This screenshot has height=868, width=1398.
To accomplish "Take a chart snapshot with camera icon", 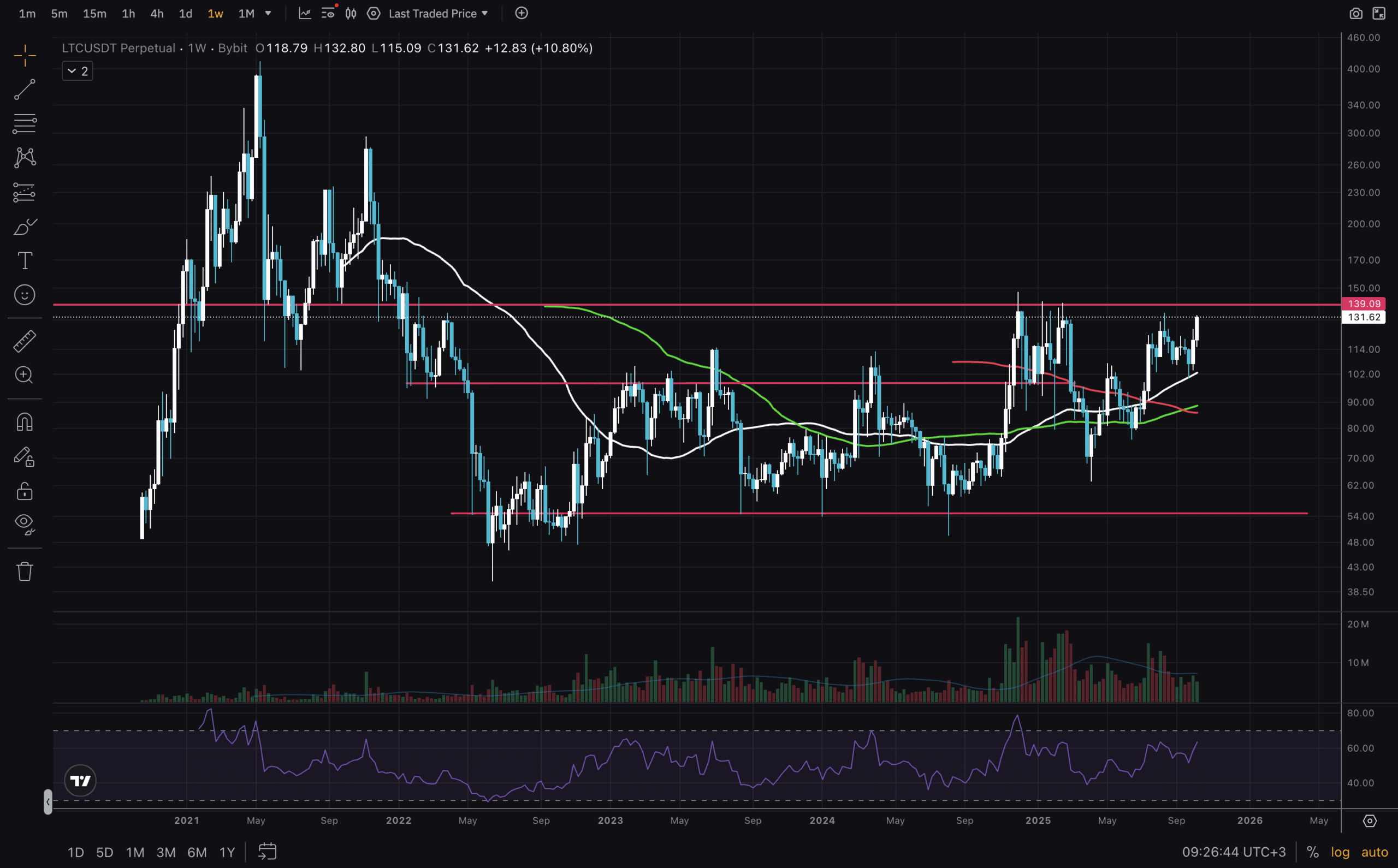I will [x=1355, y=13].
